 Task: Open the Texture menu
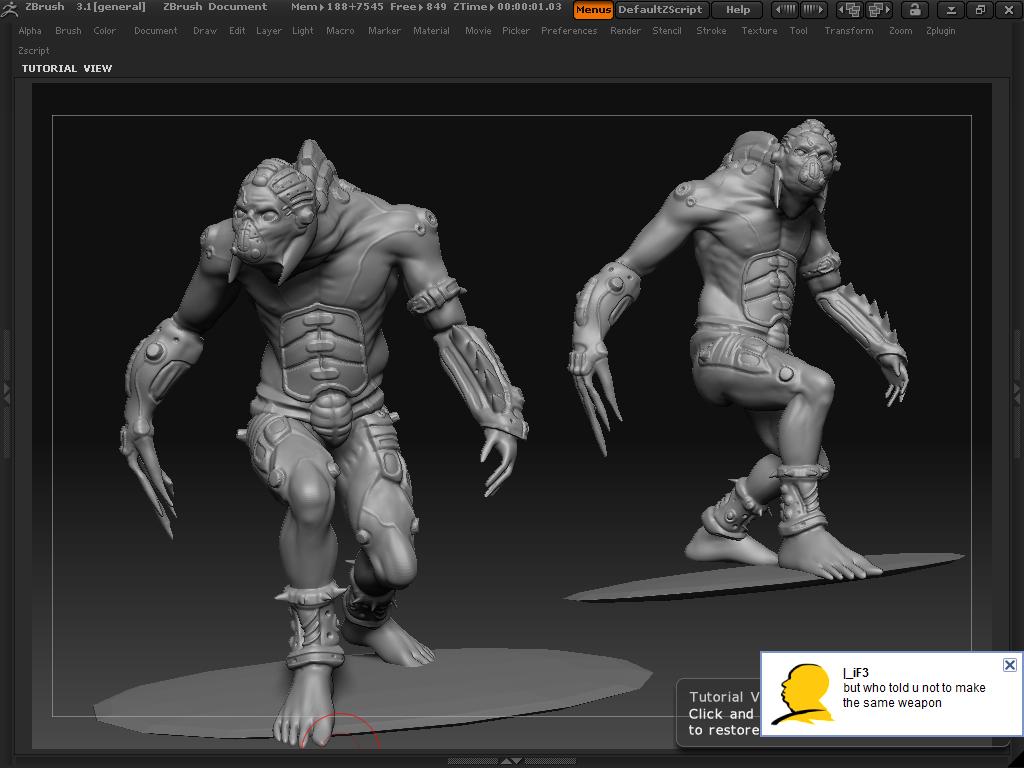tap(759, 31)
